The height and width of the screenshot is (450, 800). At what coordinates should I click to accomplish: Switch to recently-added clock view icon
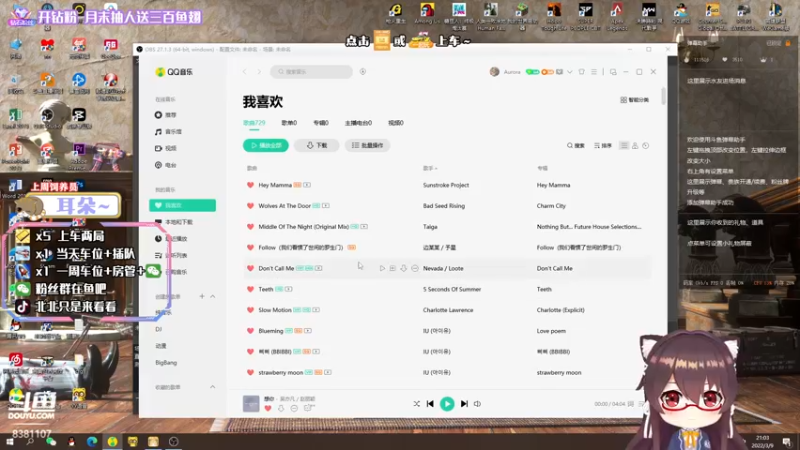646,145
